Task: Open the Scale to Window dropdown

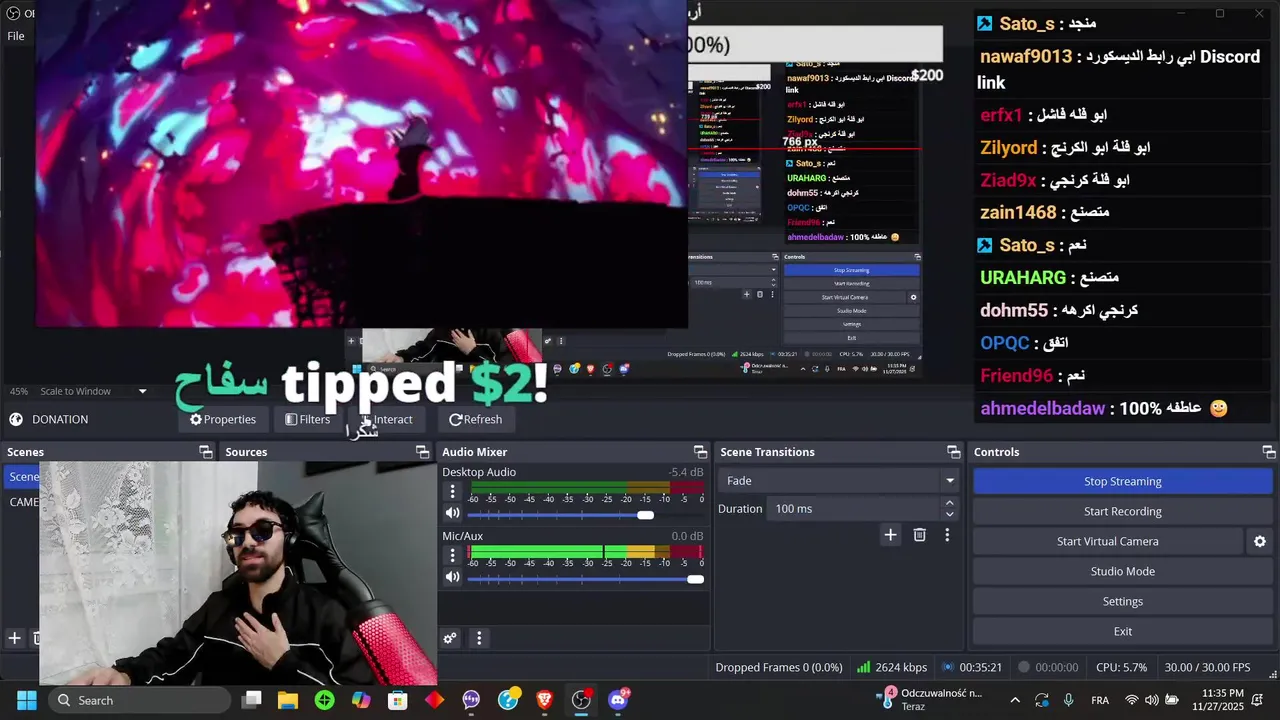Action: 94,391
